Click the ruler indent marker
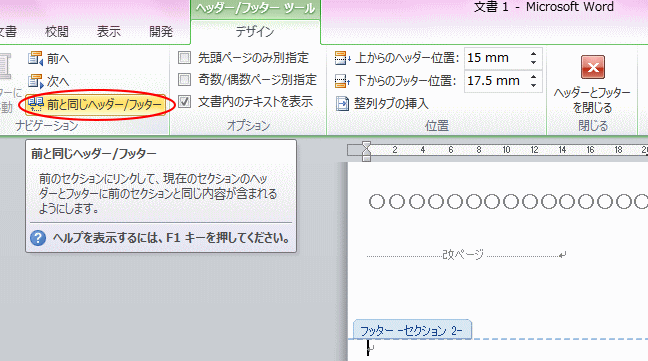648x361 pixels. click(x=366, y=151)
